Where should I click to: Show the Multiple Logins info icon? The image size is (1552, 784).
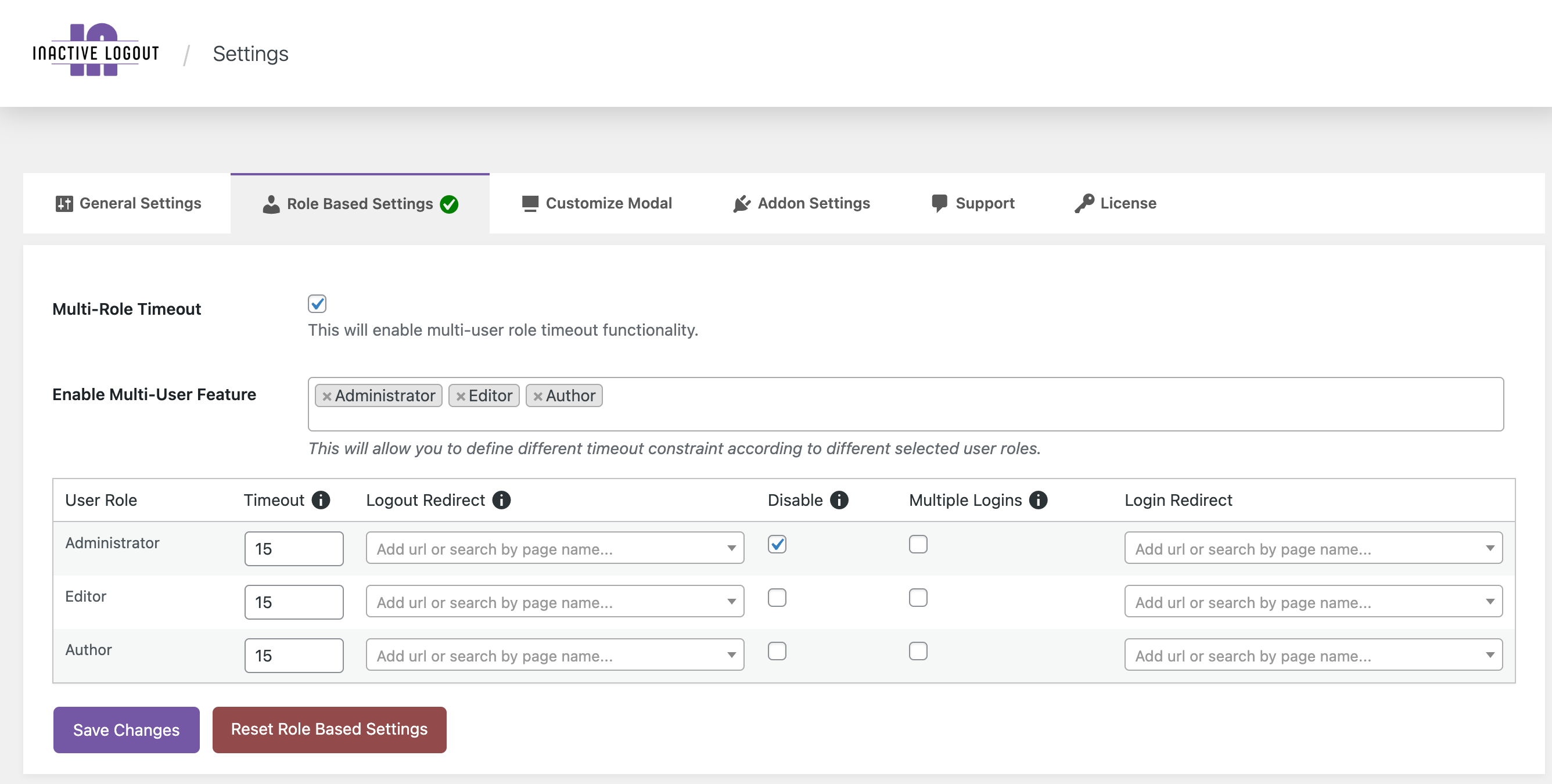tap(1037, 500)
